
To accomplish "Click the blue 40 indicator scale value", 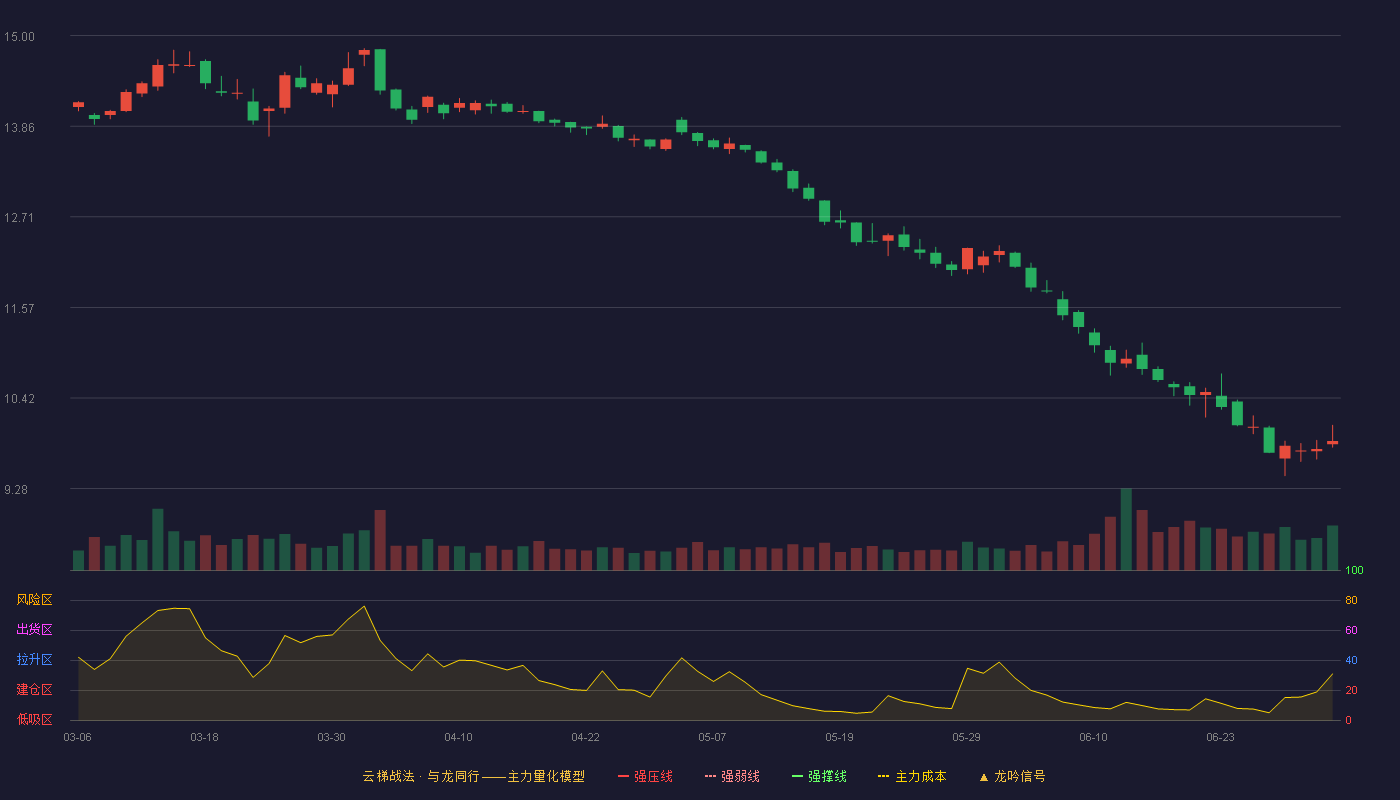I will pos(1351,660).
